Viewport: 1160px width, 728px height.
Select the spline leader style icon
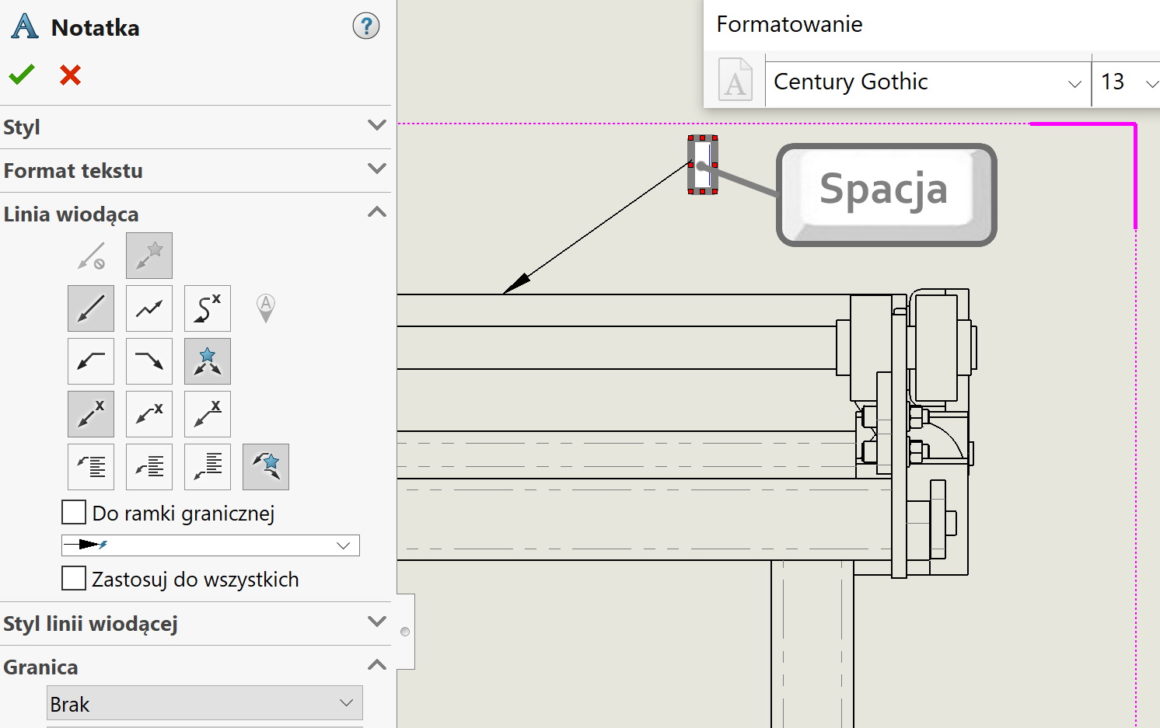[x=207, y=307]
